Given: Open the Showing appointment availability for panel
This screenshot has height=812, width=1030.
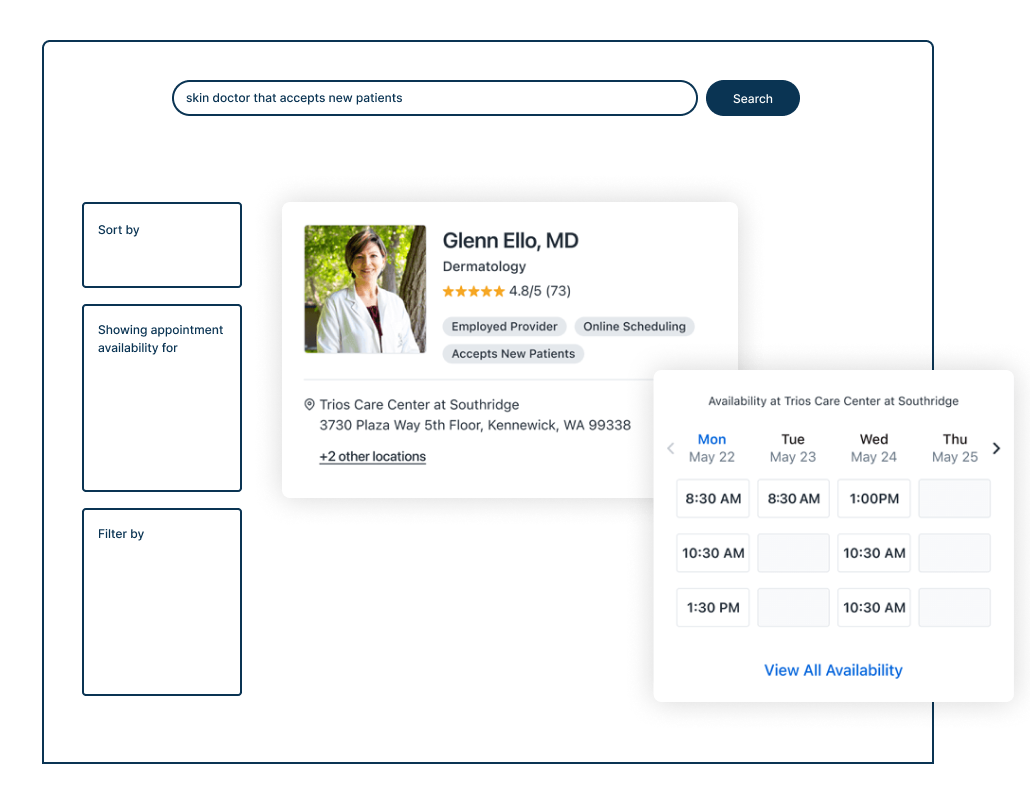Looking at the screenshot, I should pyautogui.click(x=162, y=398).
